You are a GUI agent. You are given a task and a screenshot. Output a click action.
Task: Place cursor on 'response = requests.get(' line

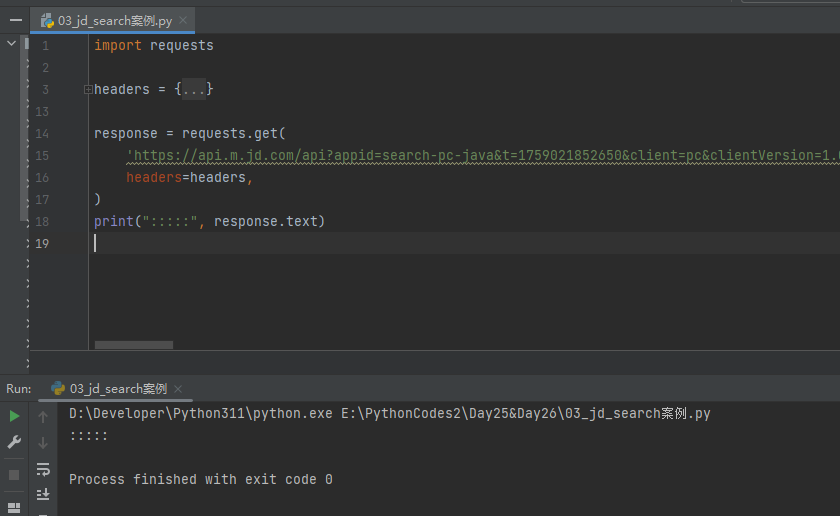pyautogui.click(x=190, y=133)
